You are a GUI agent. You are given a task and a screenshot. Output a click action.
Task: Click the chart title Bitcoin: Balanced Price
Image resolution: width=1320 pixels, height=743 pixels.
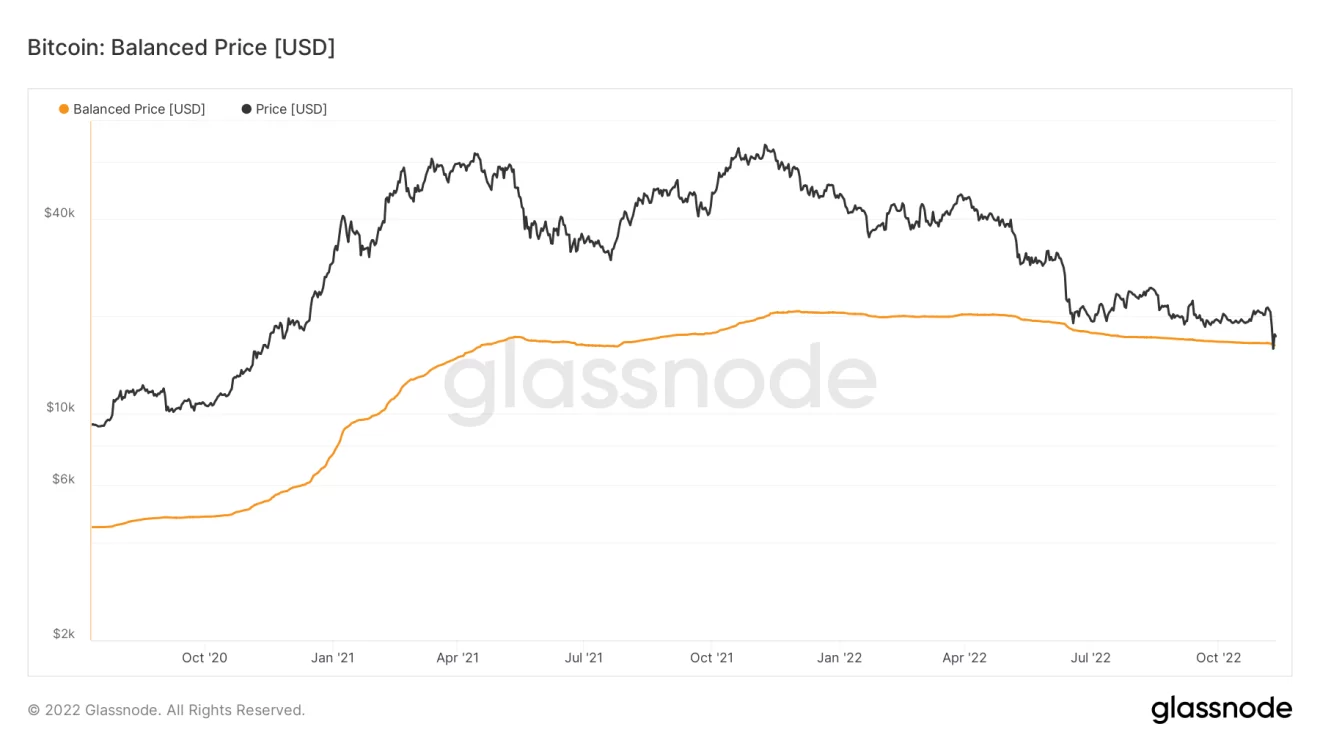point(181,47)
